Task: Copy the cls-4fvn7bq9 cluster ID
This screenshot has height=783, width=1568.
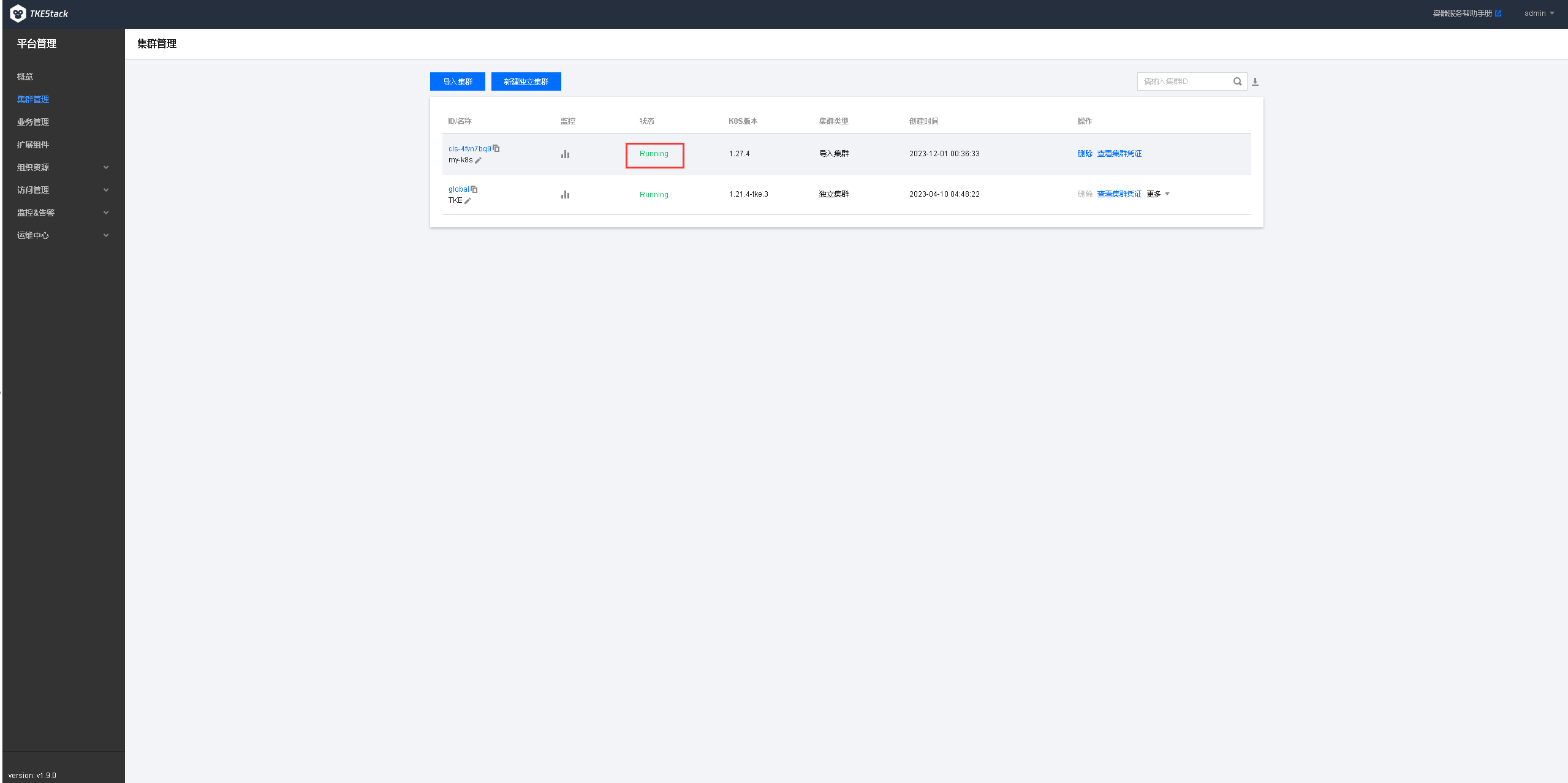Action: click(x=496, y=148)
